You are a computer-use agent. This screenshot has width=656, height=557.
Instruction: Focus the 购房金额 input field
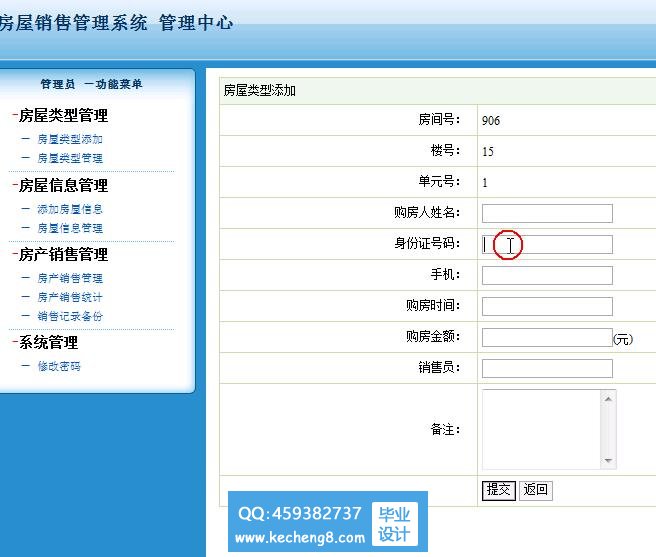[x=547, y=337]
